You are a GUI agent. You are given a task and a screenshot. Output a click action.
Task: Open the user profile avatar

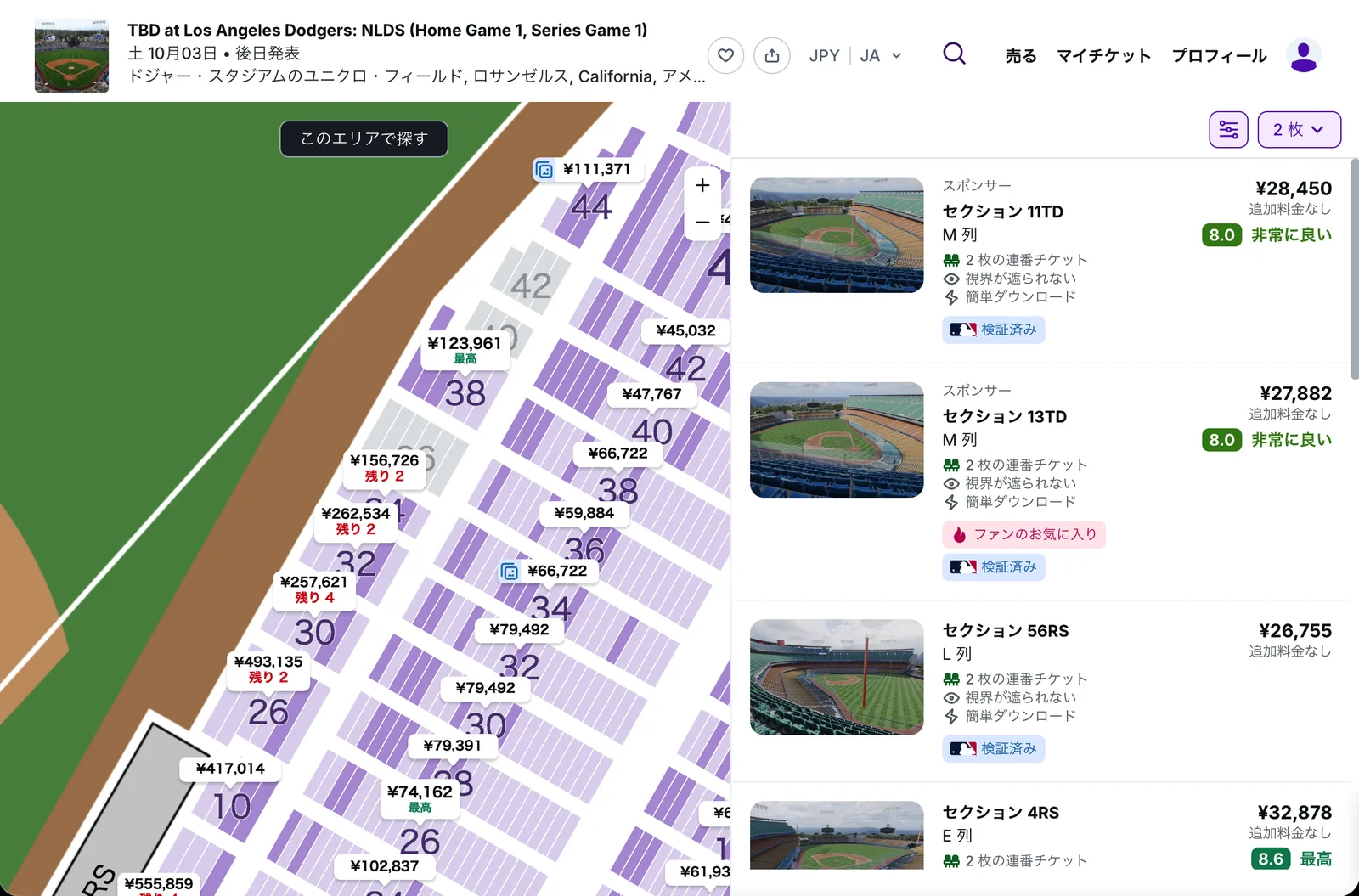click(x=1303, y=56)
